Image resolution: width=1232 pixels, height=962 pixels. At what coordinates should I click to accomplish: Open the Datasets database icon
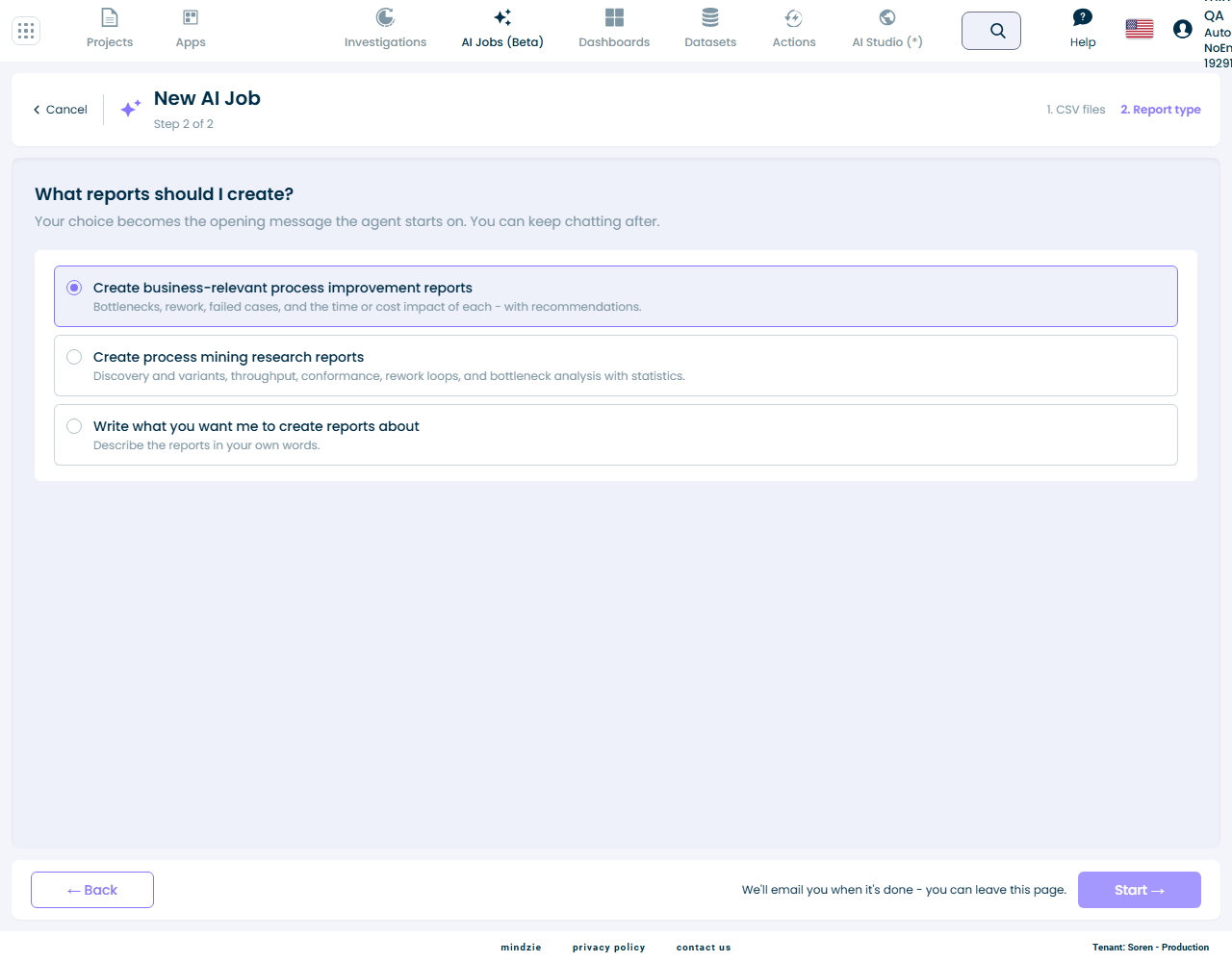click(710, 17)
